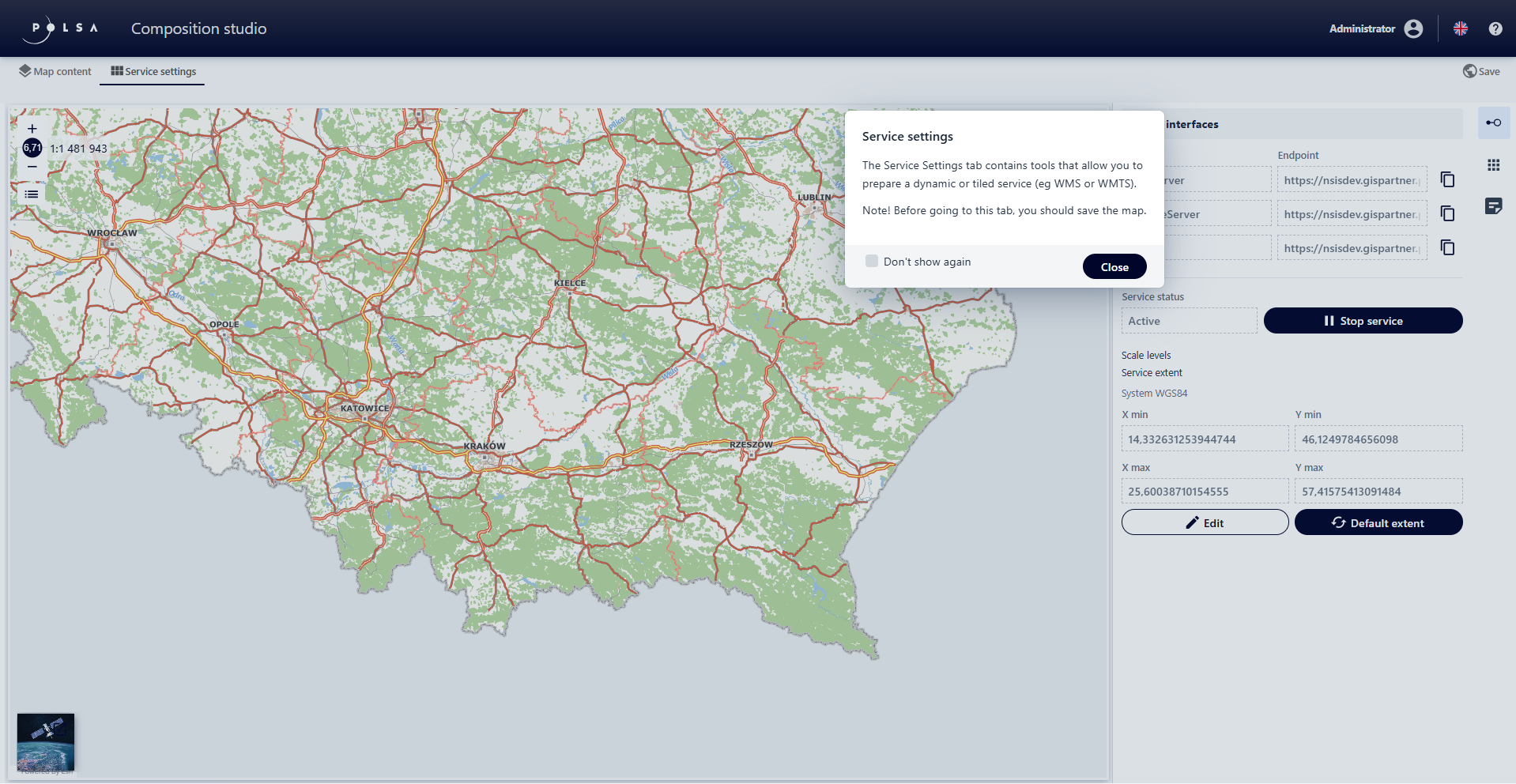Close the Service settings tooltip
The image size is (1516, 784).
coord(1114,267)
